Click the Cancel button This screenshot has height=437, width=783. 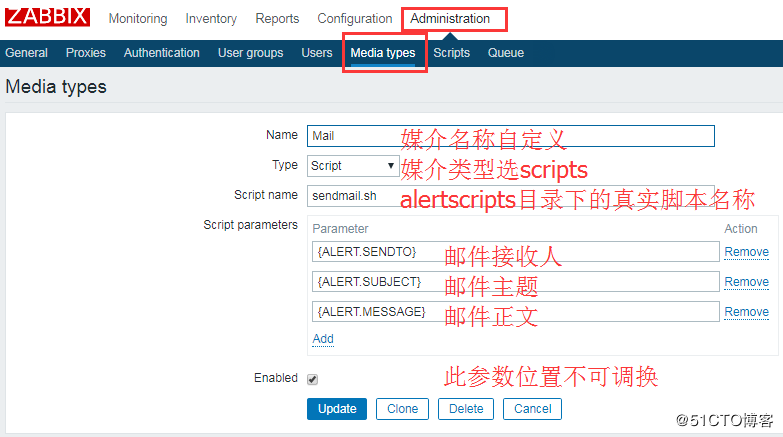(532, 409)
